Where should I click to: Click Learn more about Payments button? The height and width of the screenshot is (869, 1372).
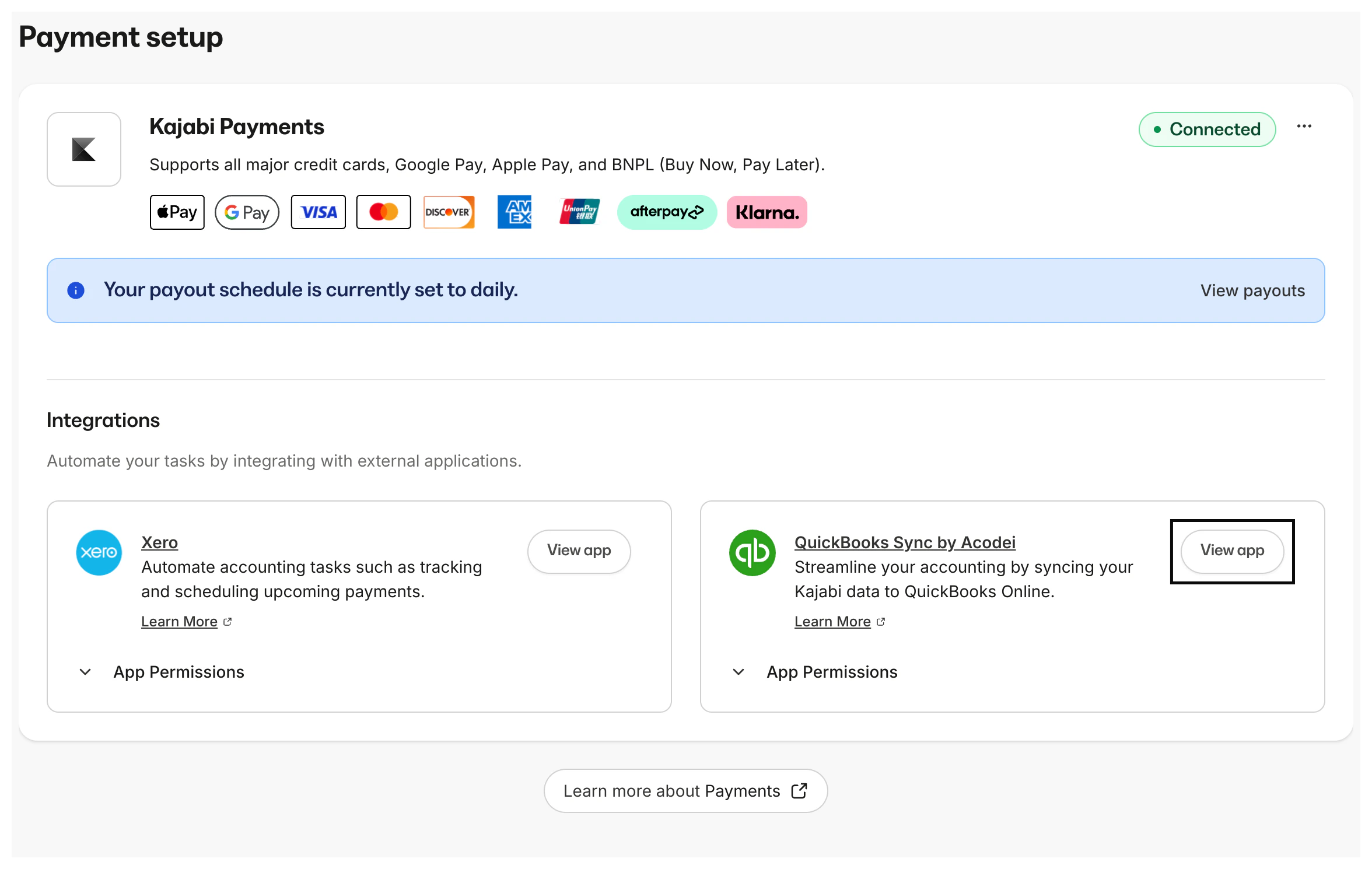click(x=685, y=791)
